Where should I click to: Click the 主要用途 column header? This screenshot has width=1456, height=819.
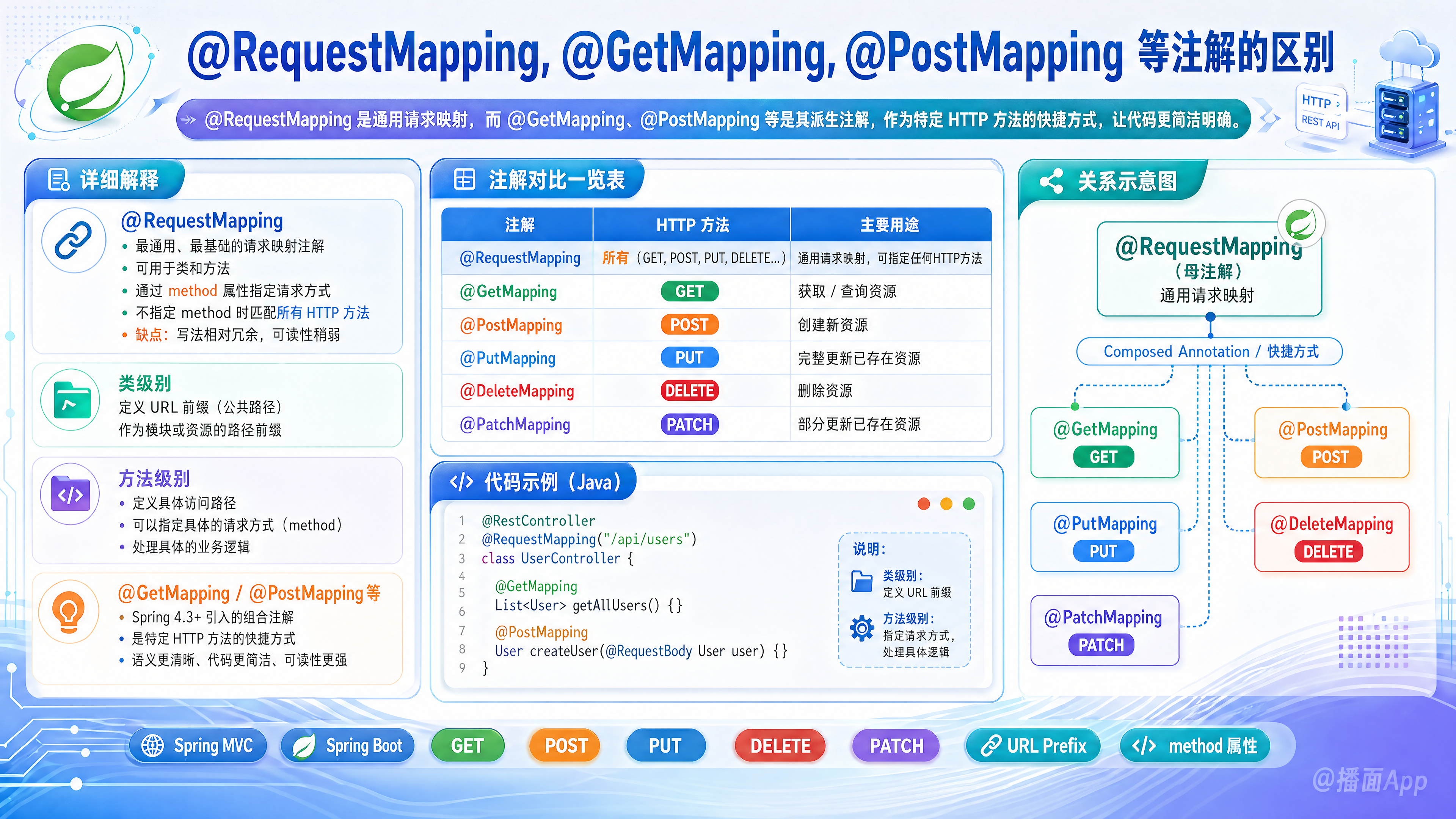tap(890, 225)
